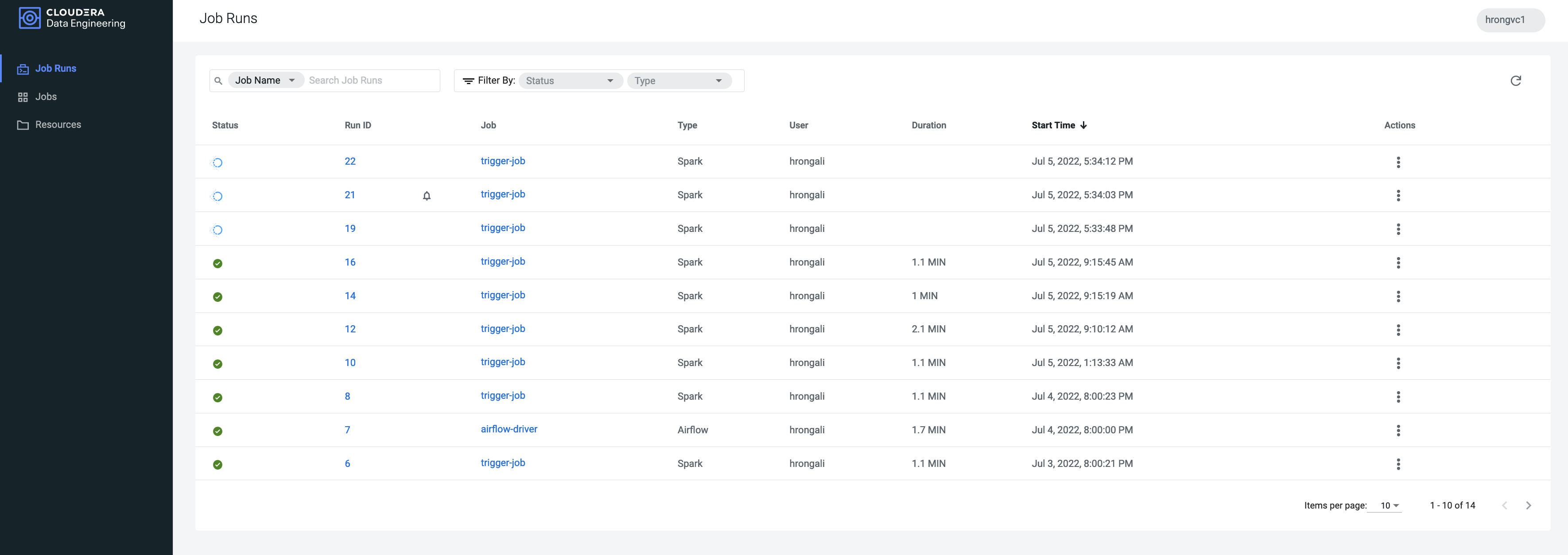
Task: Open run 22 details
Action: (350, 161)
